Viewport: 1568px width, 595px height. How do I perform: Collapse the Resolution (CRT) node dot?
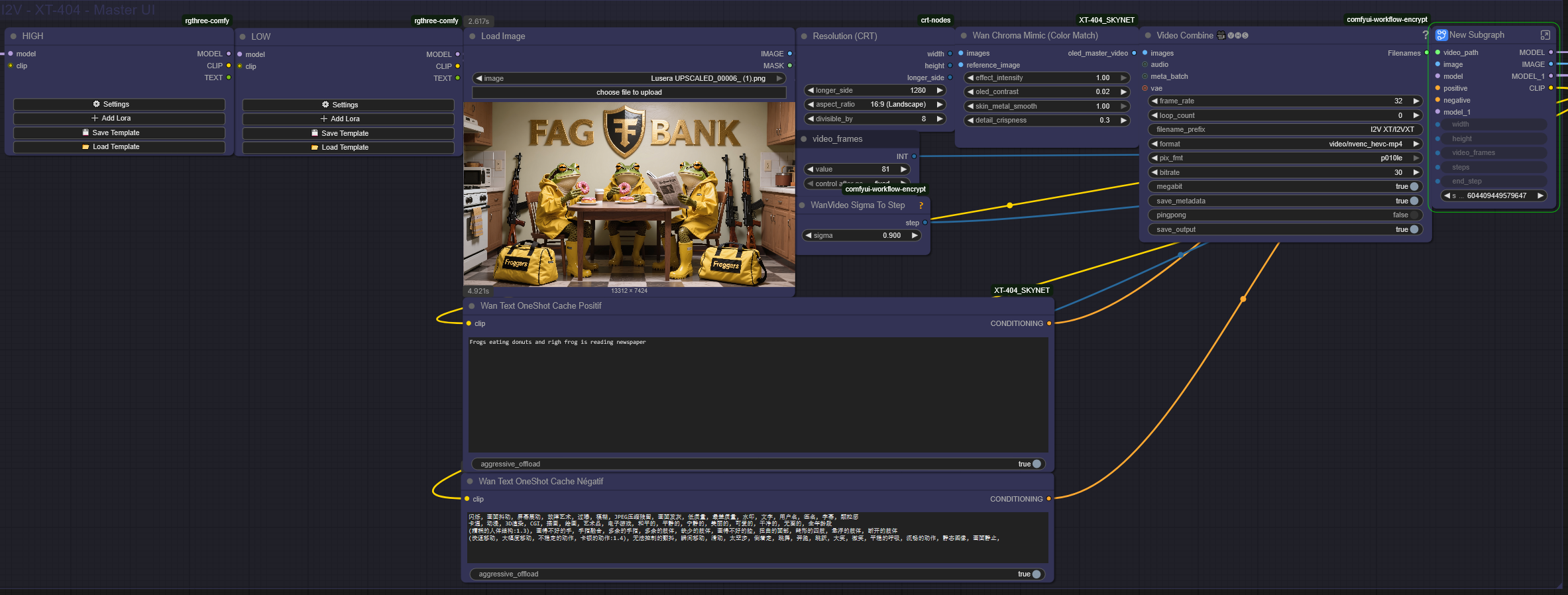point(804,36)
